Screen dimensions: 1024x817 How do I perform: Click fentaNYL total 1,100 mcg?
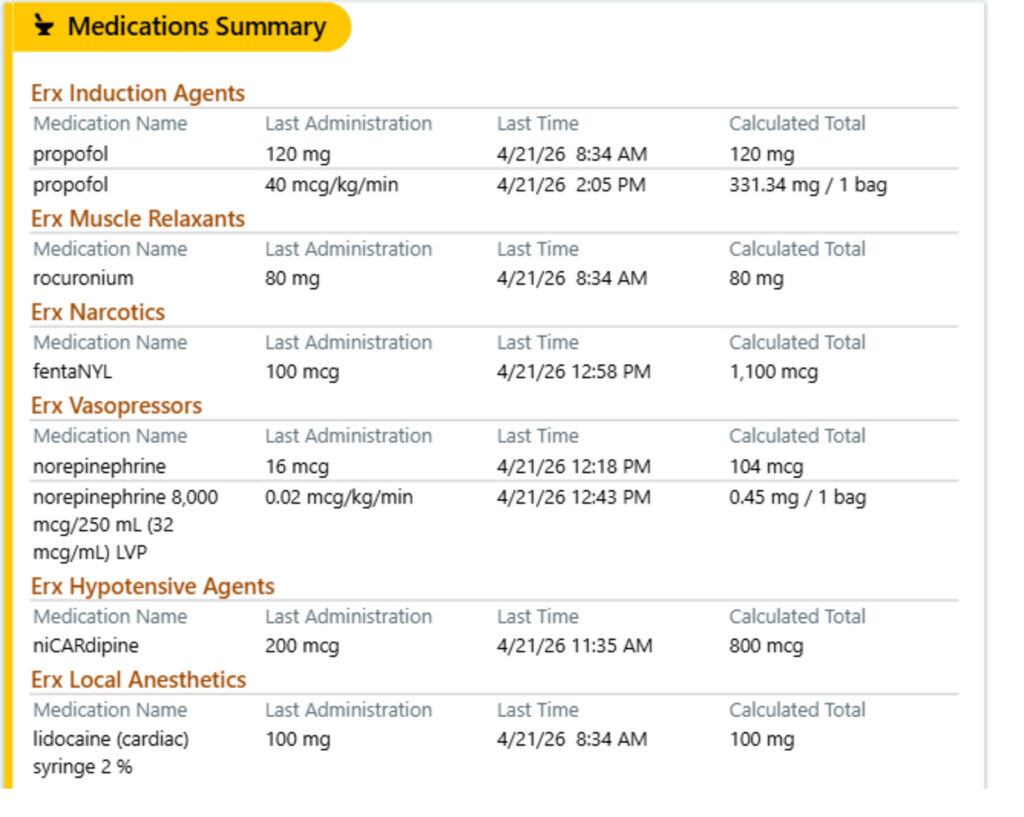[x=773, y=372]
